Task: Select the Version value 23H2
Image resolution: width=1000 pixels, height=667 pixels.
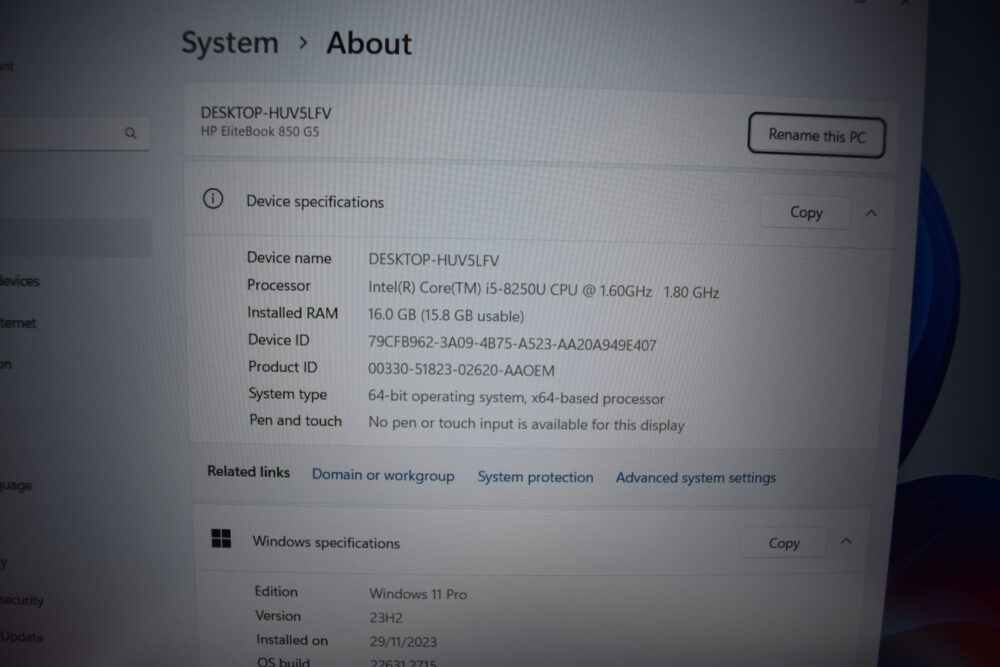Action: [x=386, y=617]
